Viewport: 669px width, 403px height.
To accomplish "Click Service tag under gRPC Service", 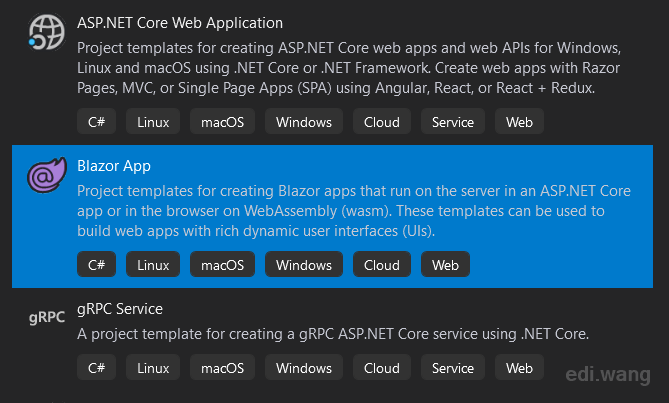I will (453, 368).
